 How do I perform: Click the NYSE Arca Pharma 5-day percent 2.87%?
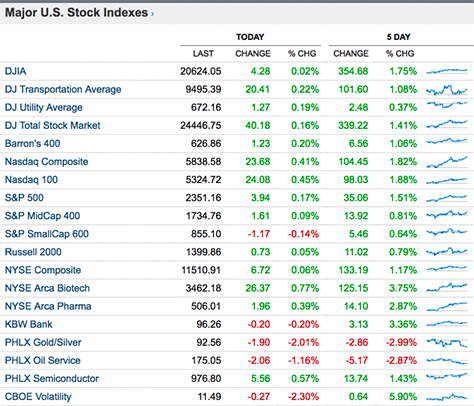click(403, 306)
